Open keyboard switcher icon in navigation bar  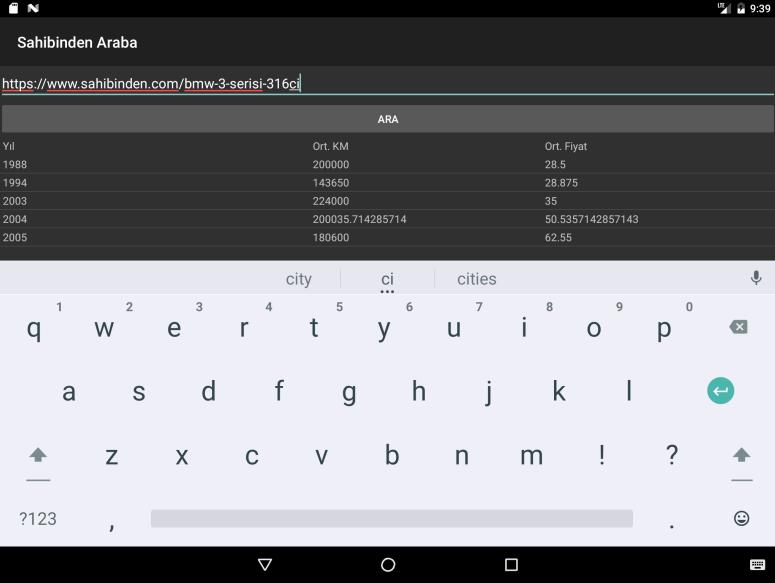click(x=757, y=565)
